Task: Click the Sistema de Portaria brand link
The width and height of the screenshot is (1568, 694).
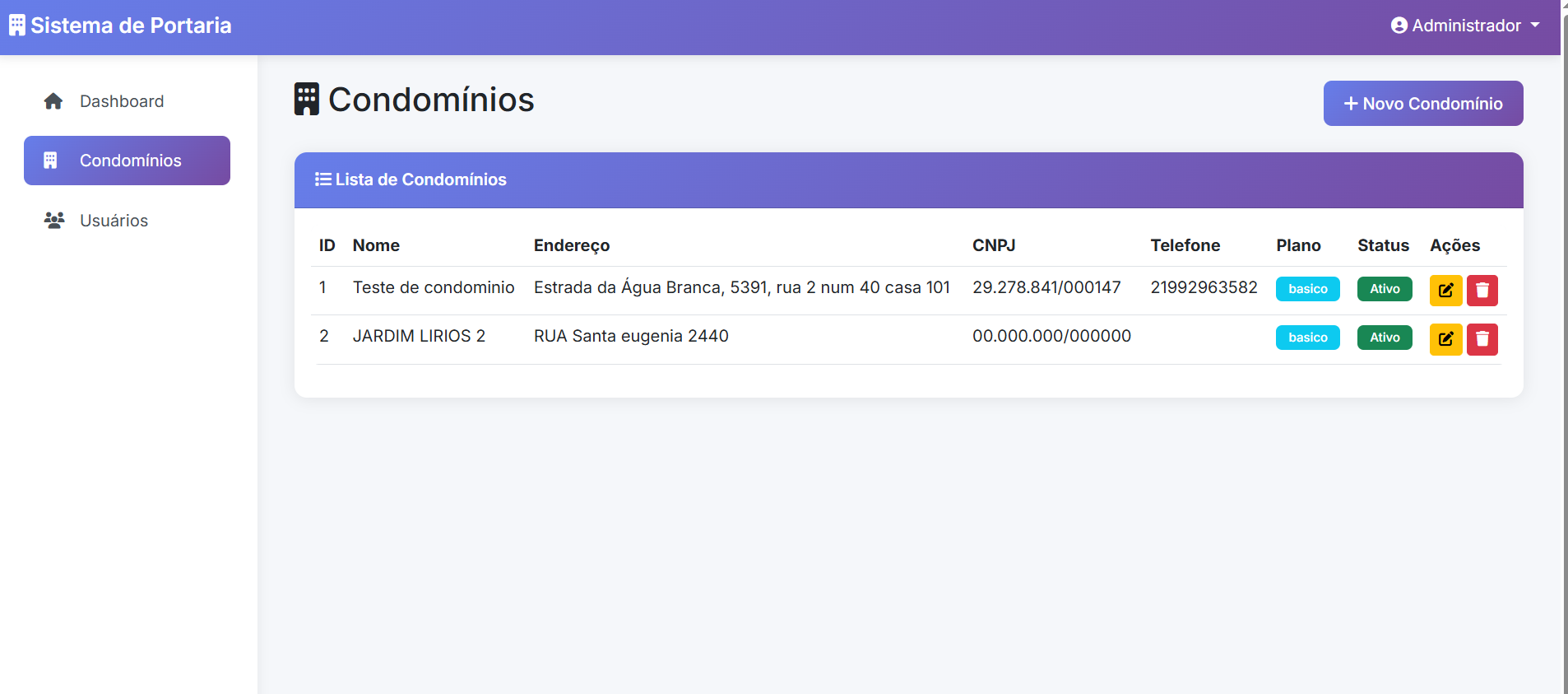Action: pyautogui.click(x=130, y=26)
